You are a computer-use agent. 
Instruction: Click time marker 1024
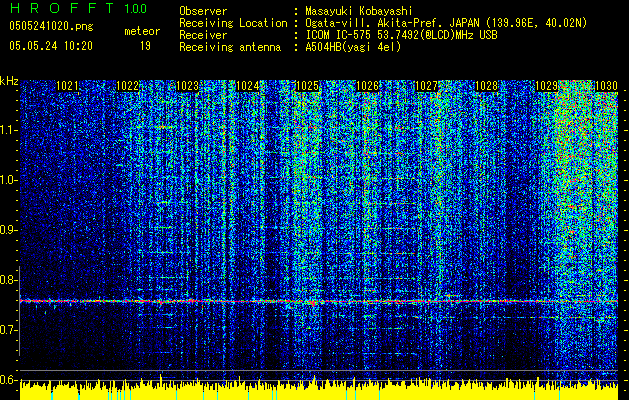click(x=248, y=86)
